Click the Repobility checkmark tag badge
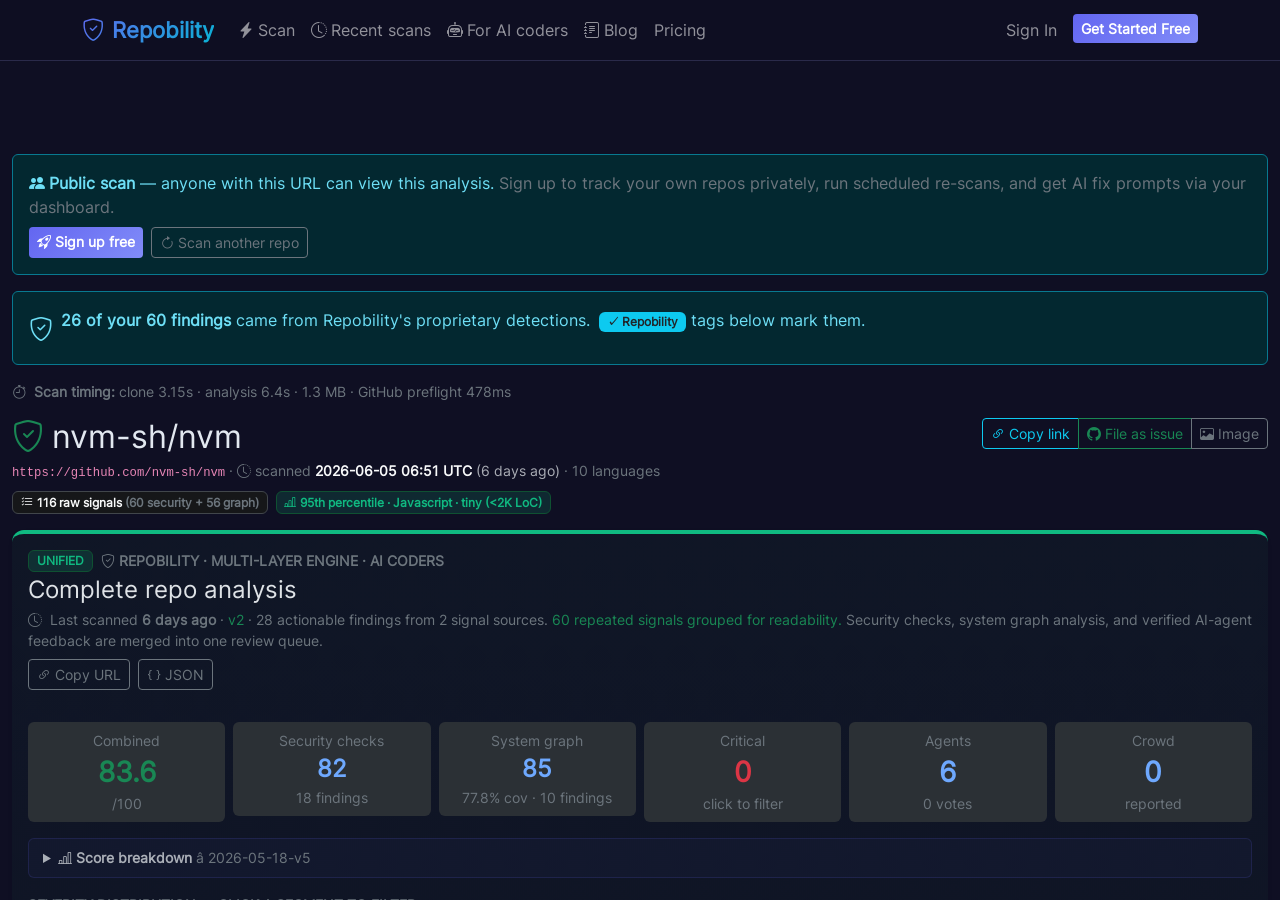The height and width of the screenshot is (900, 1280). [x=642, y=321]
